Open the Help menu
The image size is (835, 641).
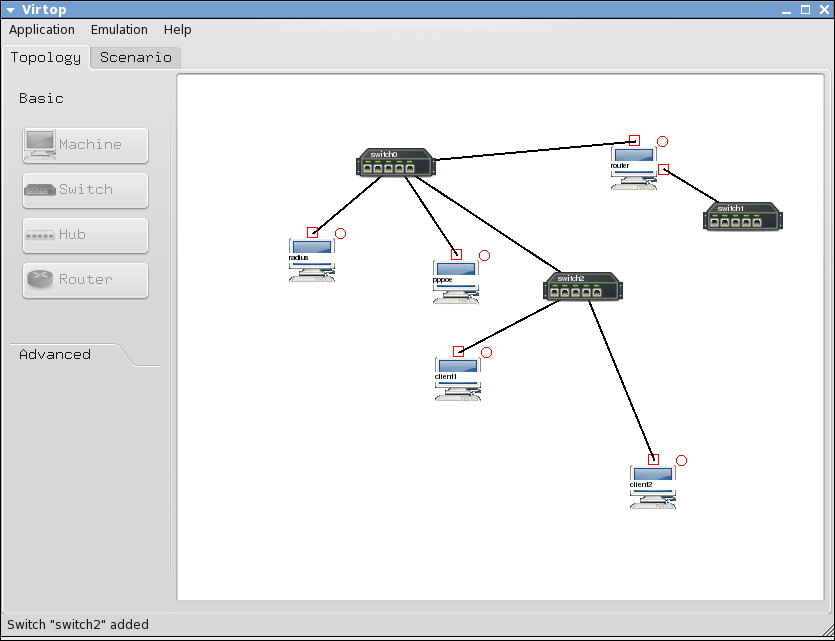click(177, 30)
